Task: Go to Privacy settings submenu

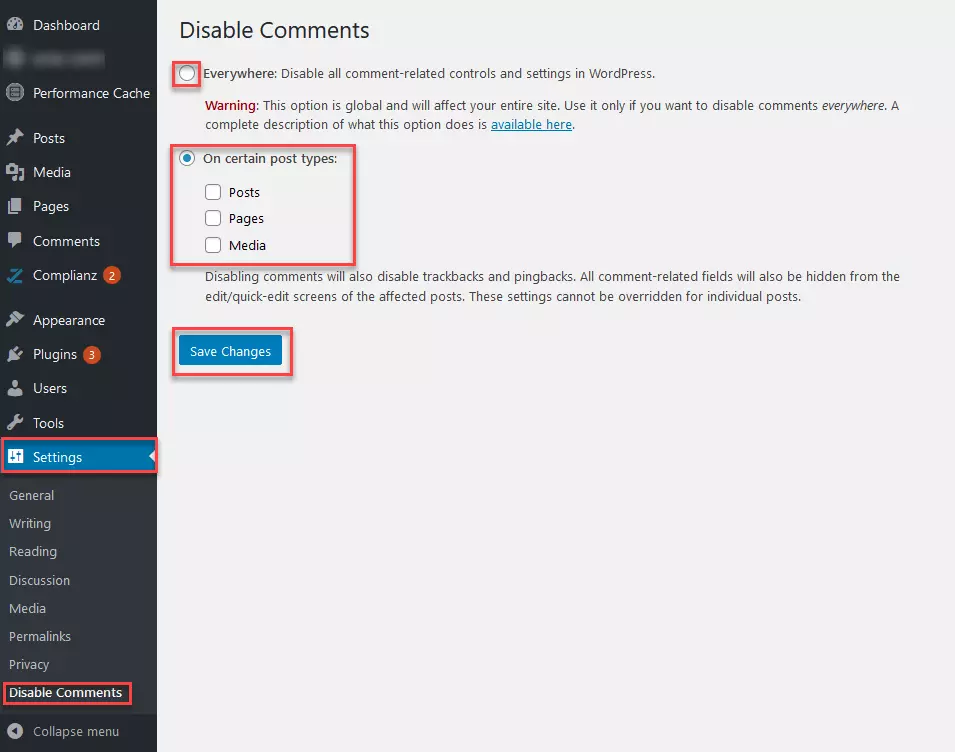Action: coord(29,664)
